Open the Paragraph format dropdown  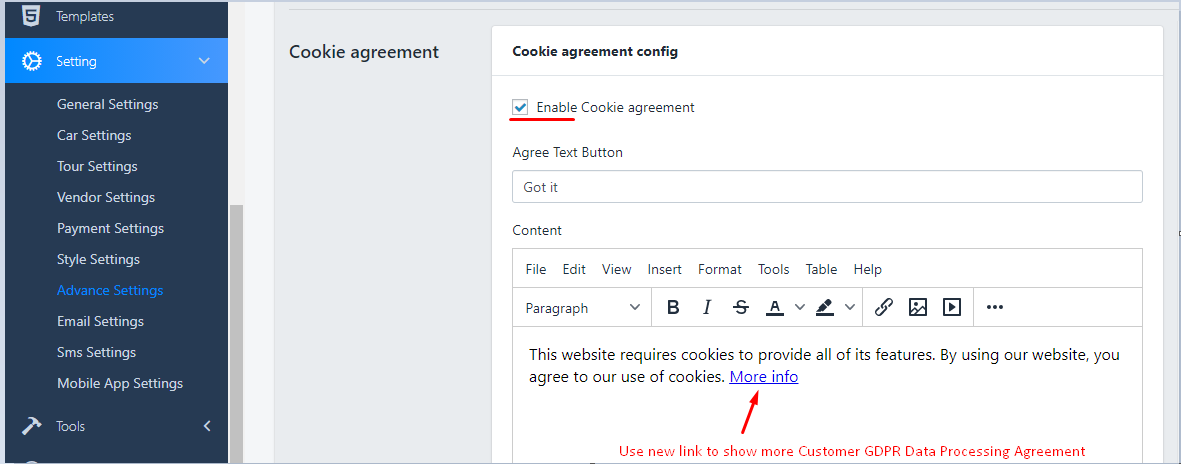pos(583,308)
